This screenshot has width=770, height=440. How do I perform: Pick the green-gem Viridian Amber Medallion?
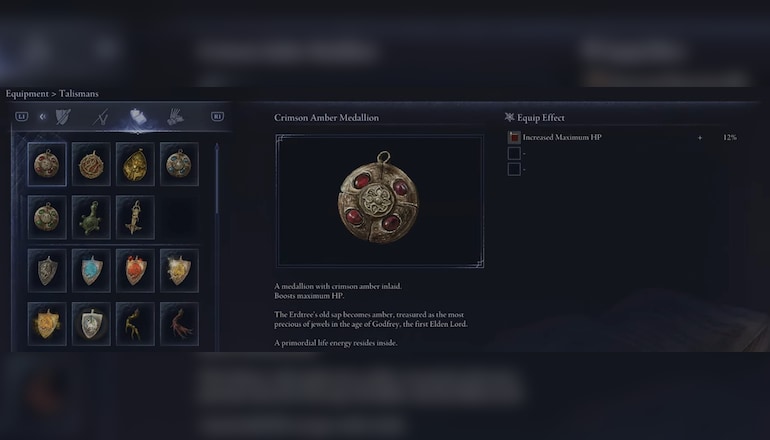point(47,218)
